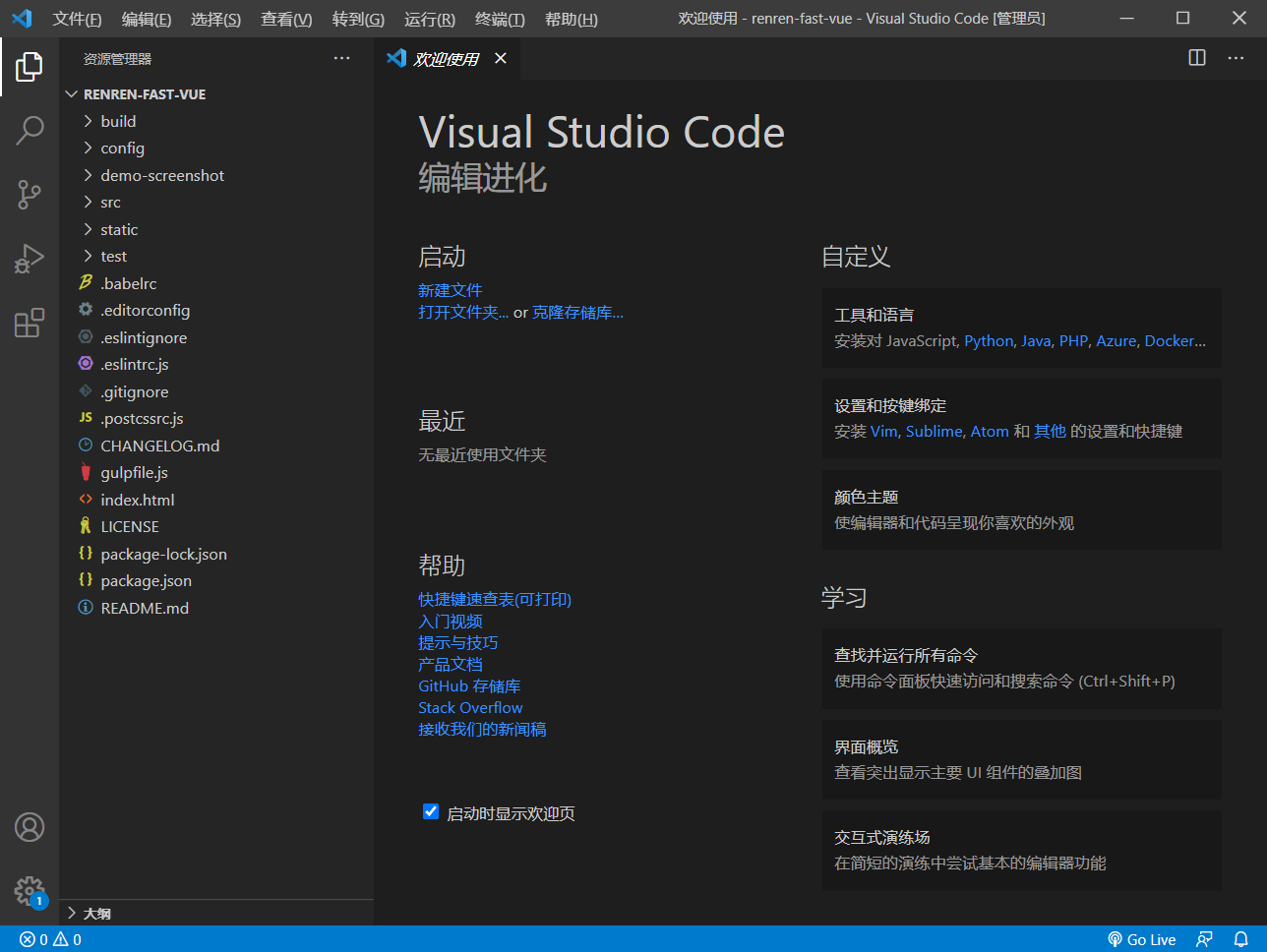Expand the build folder
1267x952 pixels.
(216, 121)
